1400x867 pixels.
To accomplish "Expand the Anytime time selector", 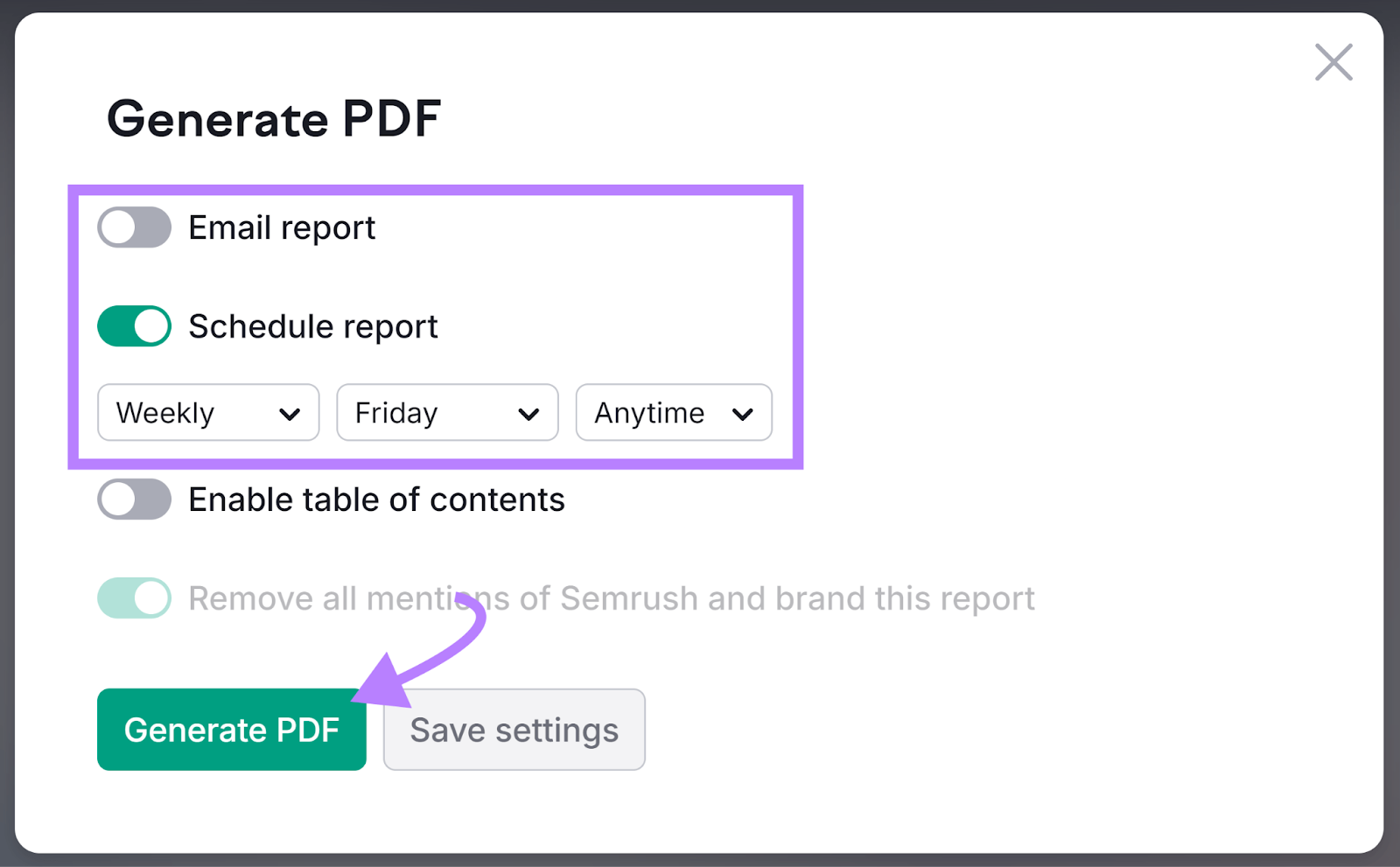I will pos(673,413).
